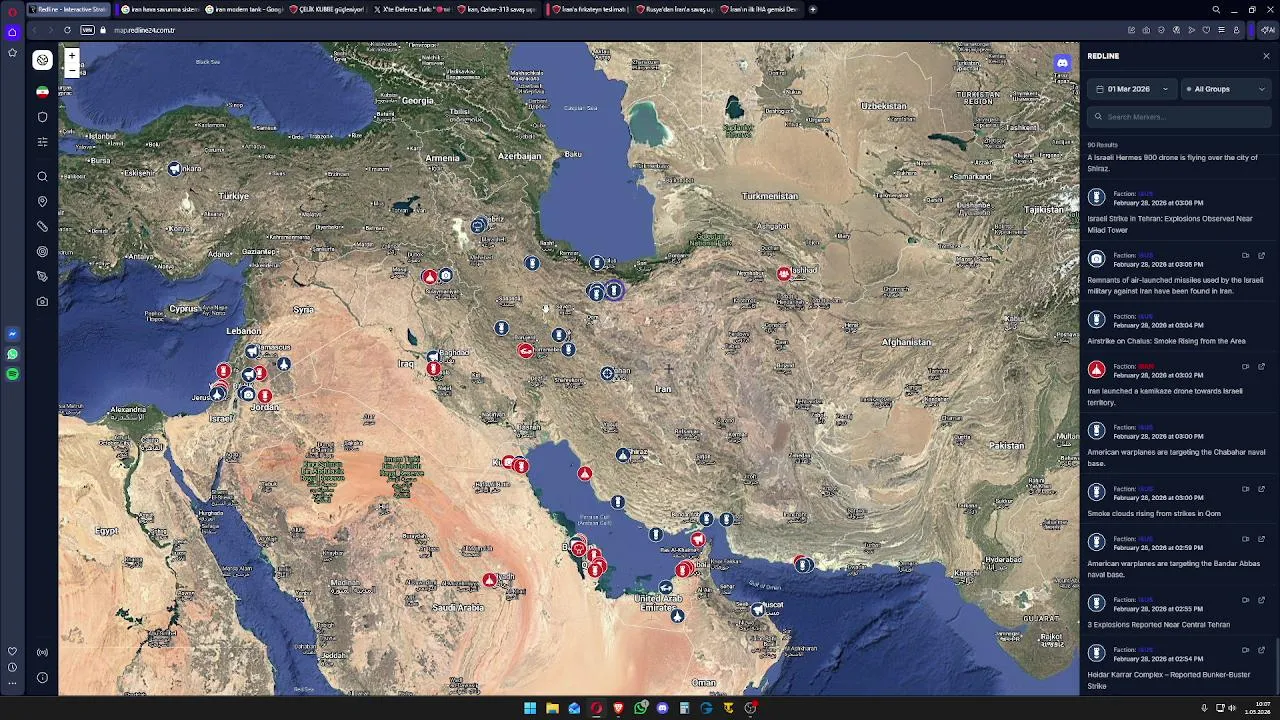Click the blue marker near Tabriz
This screenshot has height=720, width=1280.
click(479, 226)
